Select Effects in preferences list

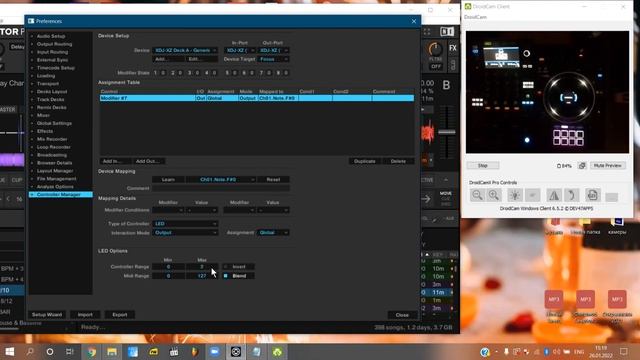point(44,131)
